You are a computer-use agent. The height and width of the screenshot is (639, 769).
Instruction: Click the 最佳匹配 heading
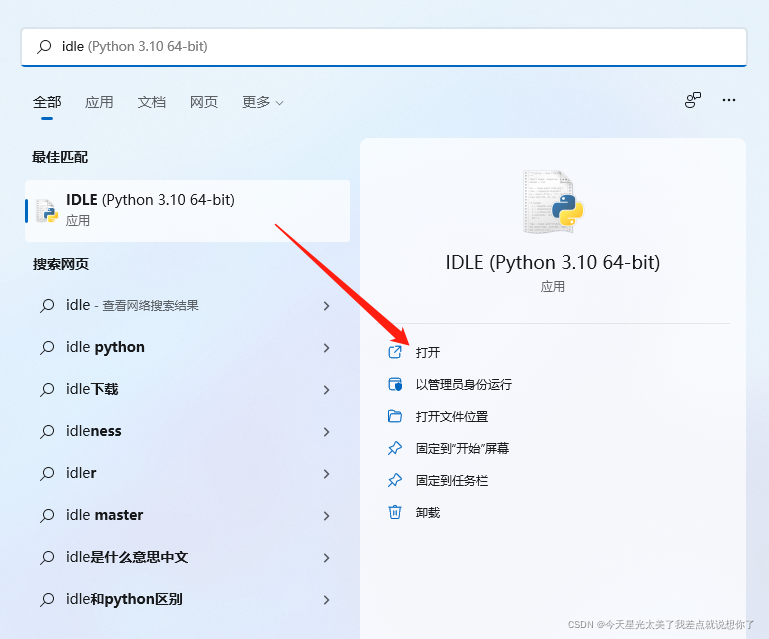pos(60,157)
